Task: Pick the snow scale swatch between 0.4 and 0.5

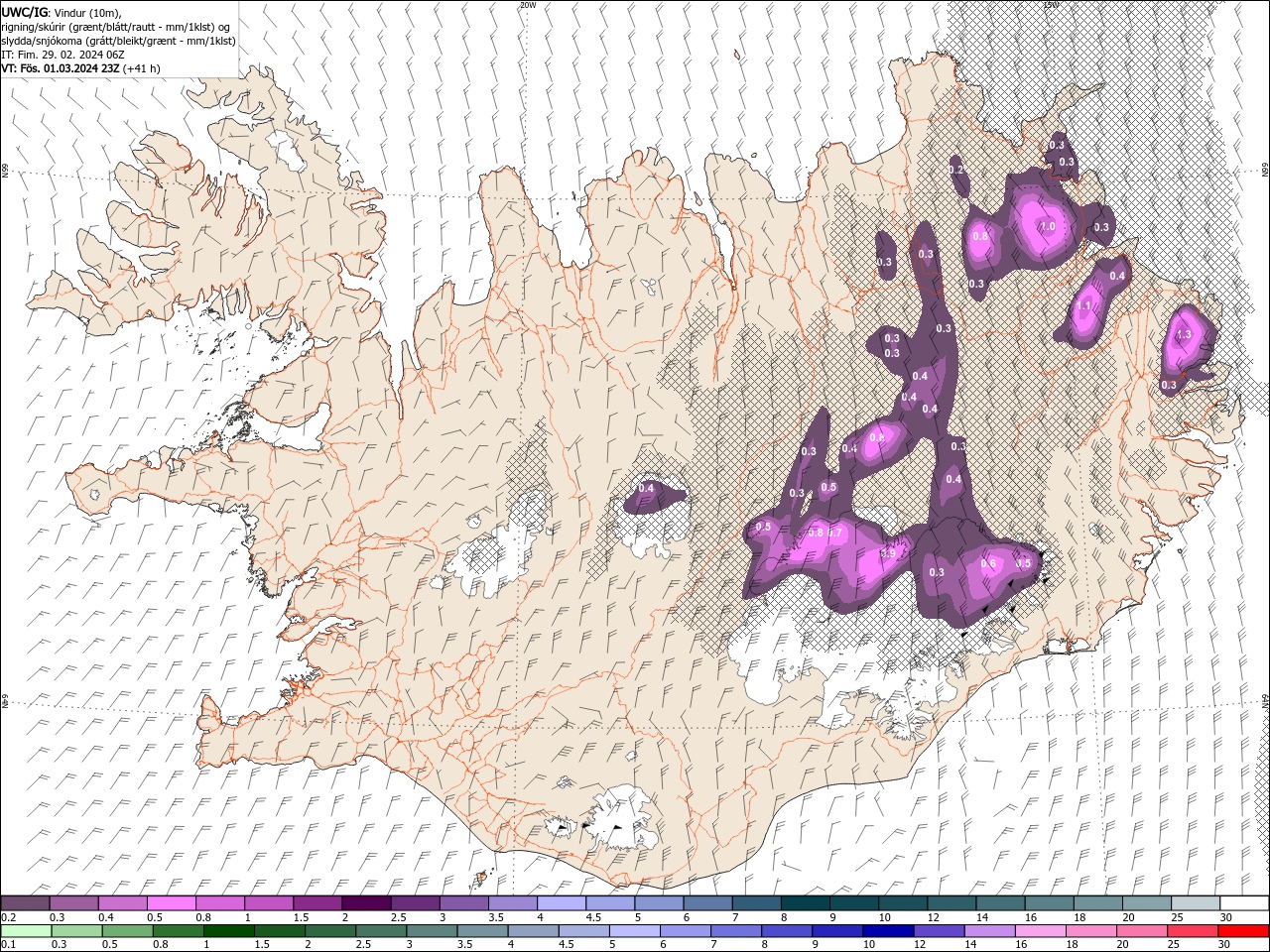Action: tap(123, 903)
